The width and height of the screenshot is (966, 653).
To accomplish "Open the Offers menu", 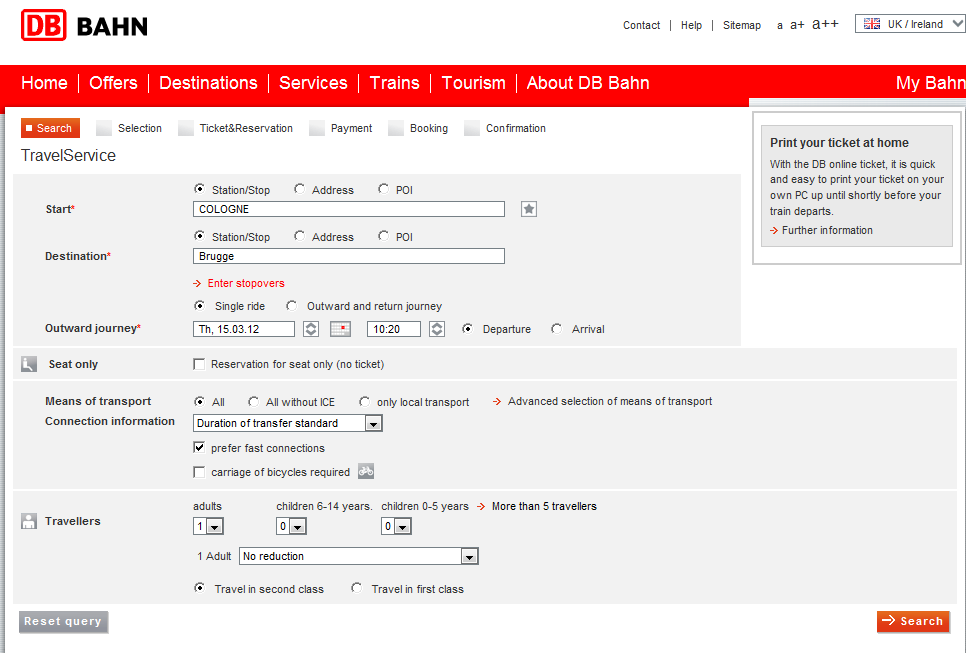I will (x=113, y=83).
